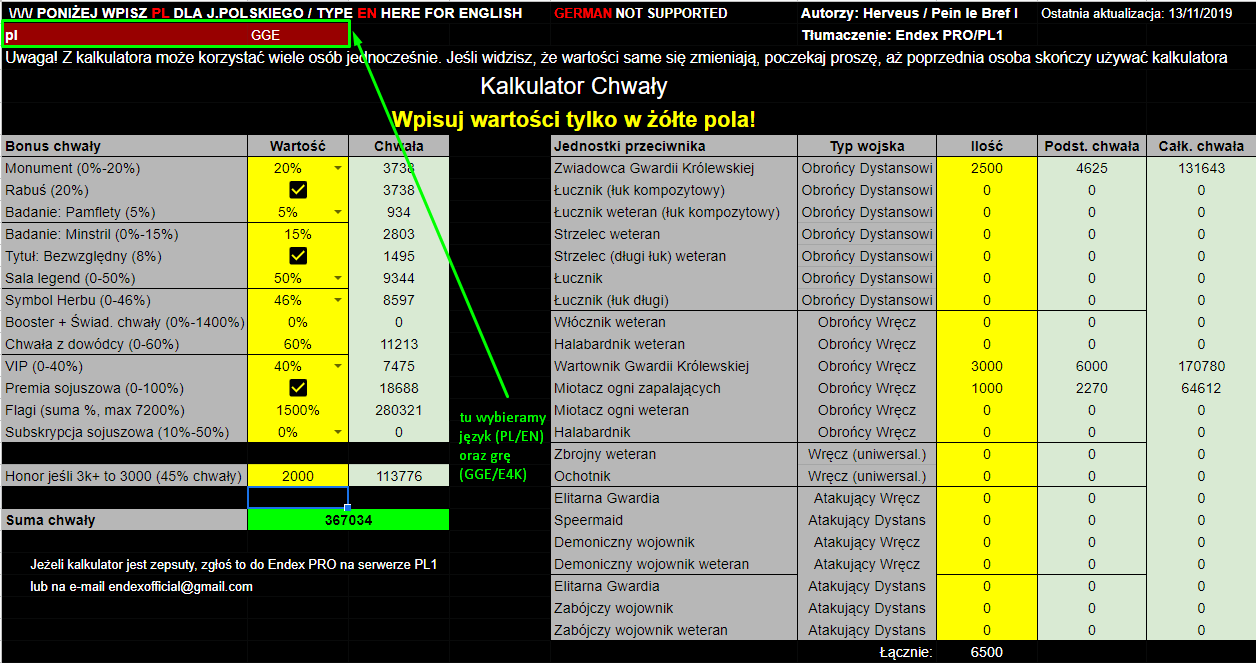
Task: Select the Łucznik (łuk kompozytowy) quantity cell
Action: tap(987, 190)
